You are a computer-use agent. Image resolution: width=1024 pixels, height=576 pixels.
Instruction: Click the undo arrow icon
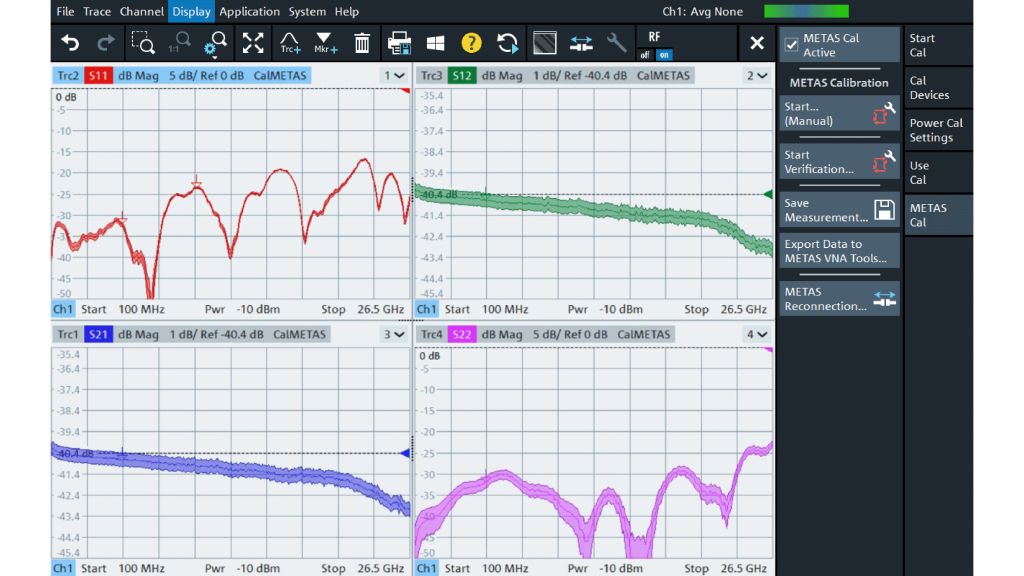(x=70, y=43)
